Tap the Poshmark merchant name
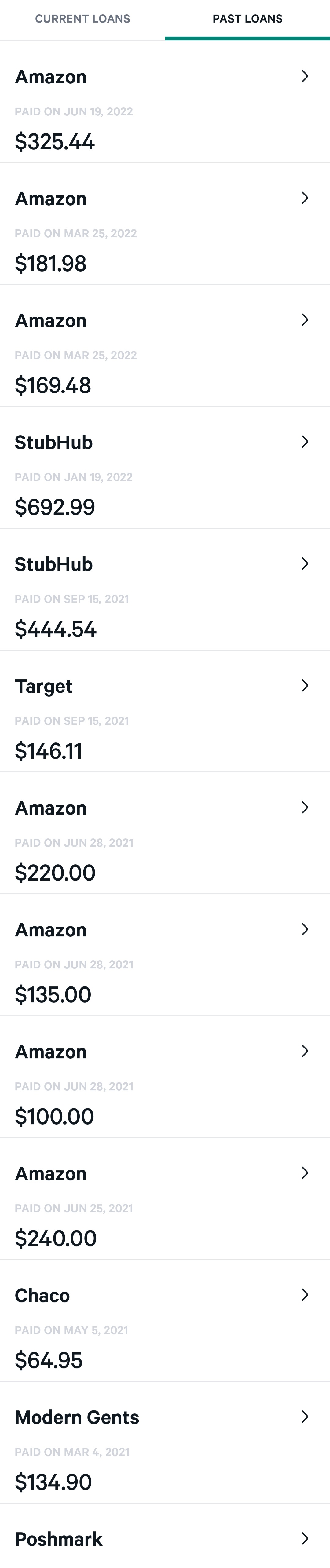The height and width of the screenshot is (1568, 330). [x=58, y=1539]
